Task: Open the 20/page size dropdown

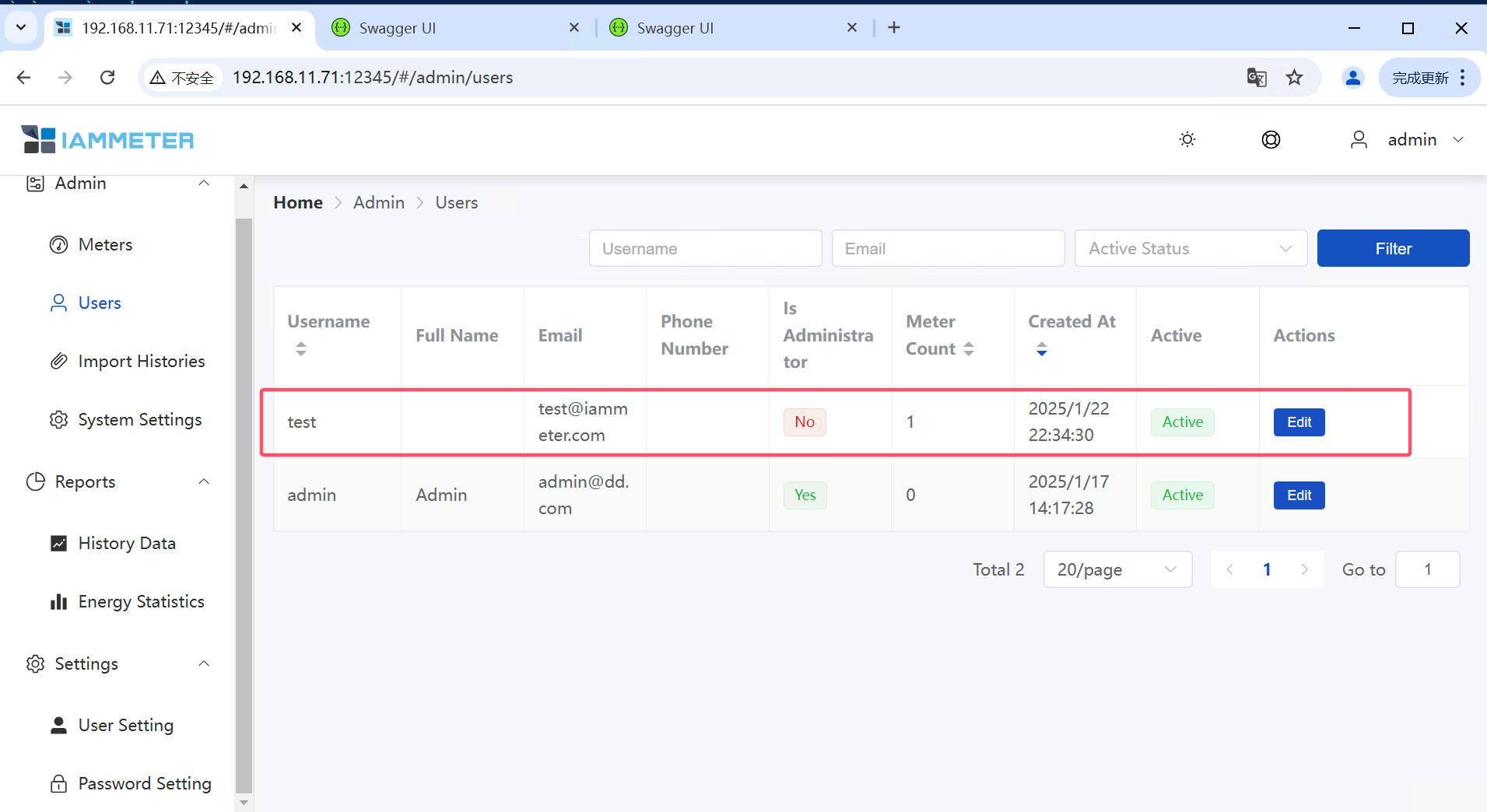Action: tap(1117, 570)
